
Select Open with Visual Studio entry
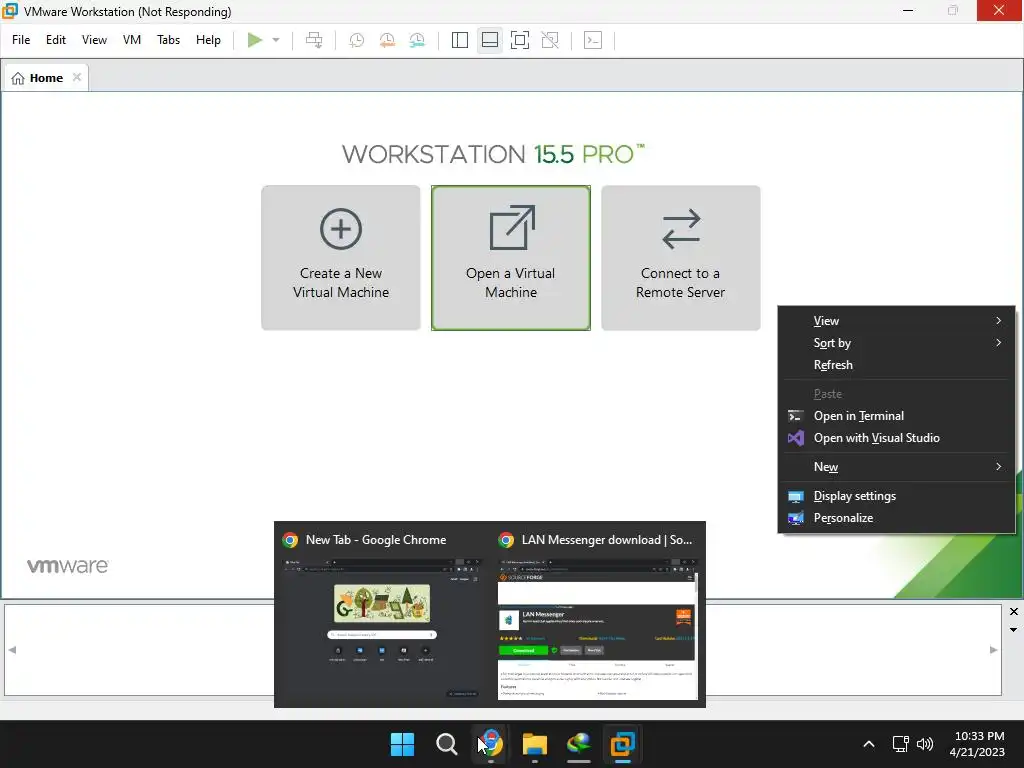896,438
